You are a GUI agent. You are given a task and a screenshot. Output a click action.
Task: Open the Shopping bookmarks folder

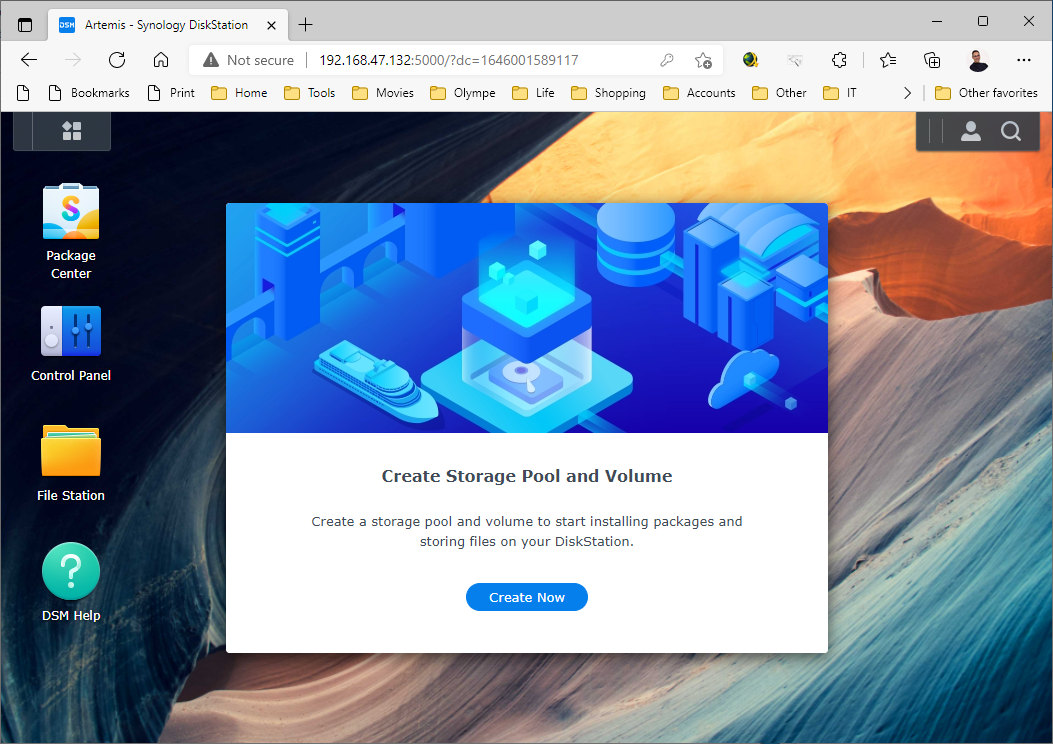coord(608,93)
